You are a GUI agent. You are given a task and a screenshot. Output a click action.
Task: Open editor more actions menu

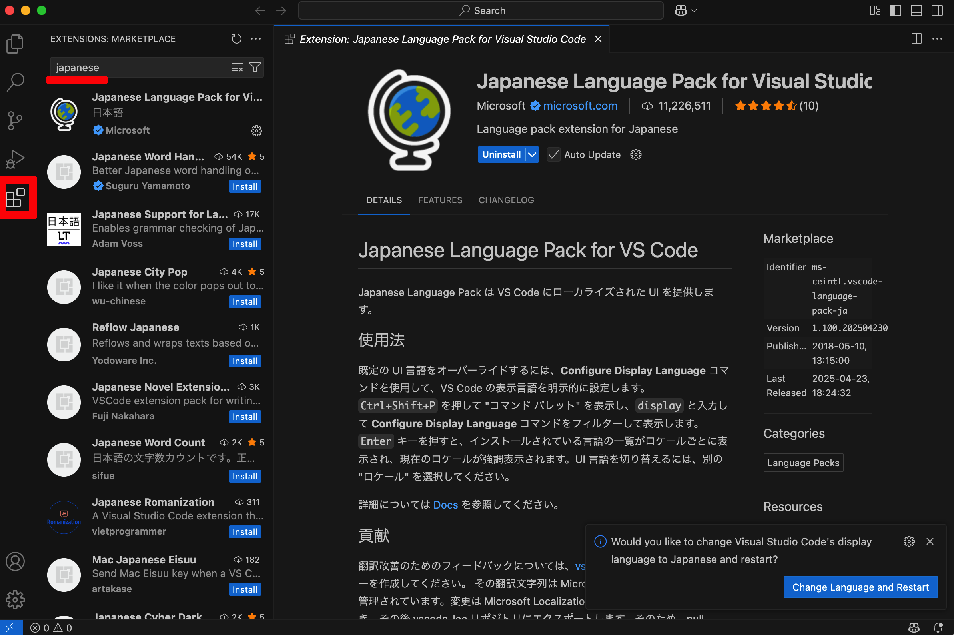(x=937, y=39)
